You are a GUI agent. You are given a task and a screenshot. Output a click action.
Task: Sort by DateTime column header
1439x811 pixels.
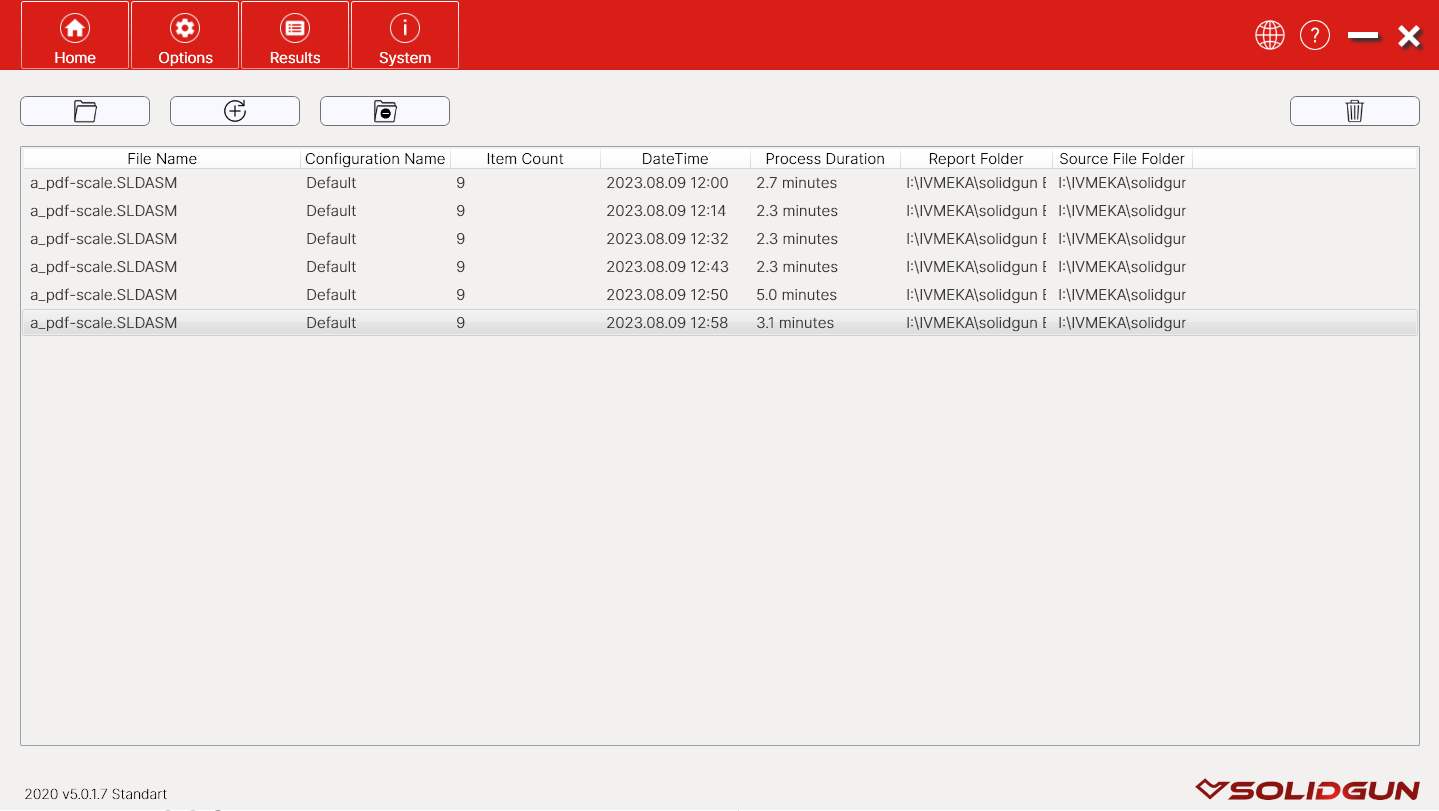pos(675,158)
